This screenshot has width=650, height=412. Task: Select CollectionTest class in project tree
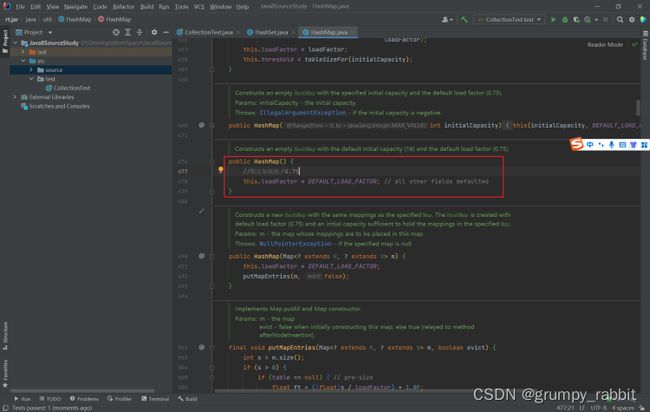click(x=68, y=88)
